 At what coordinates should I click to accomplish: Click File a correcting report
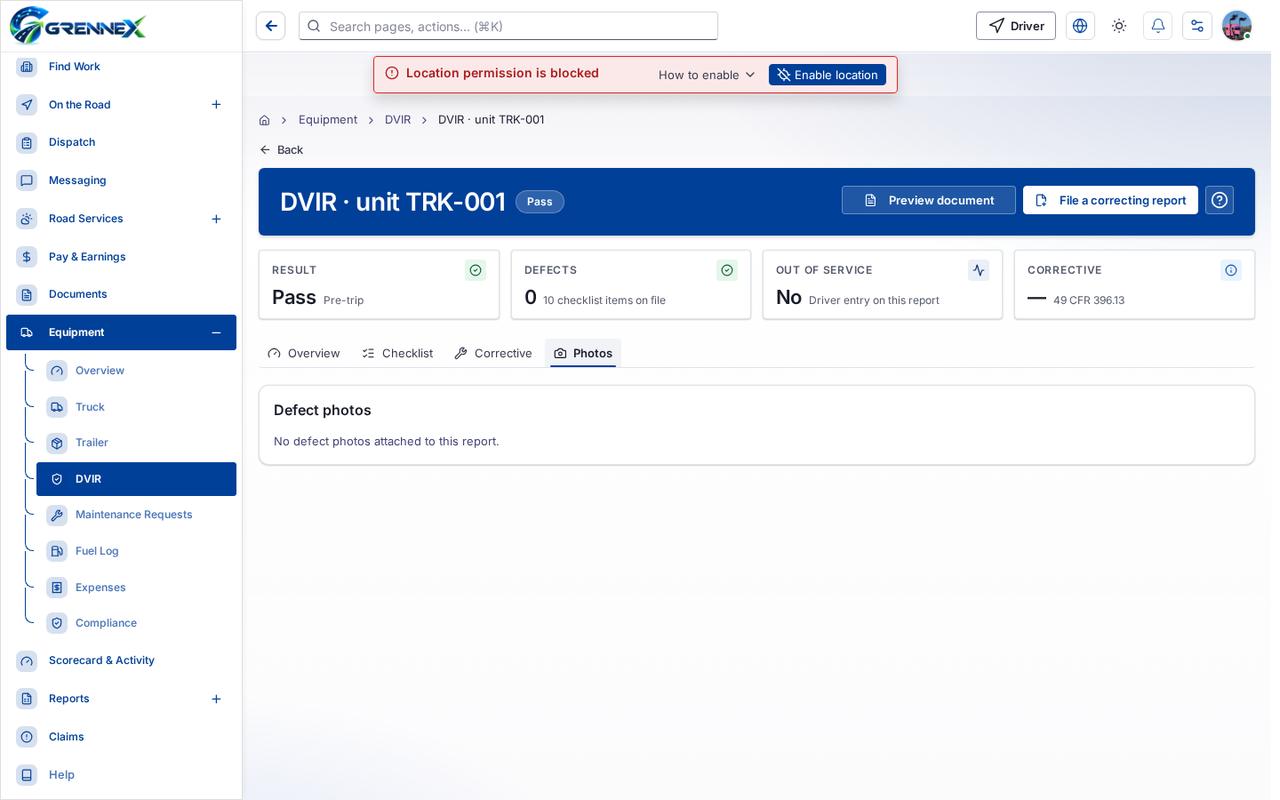click(1110, 200)
